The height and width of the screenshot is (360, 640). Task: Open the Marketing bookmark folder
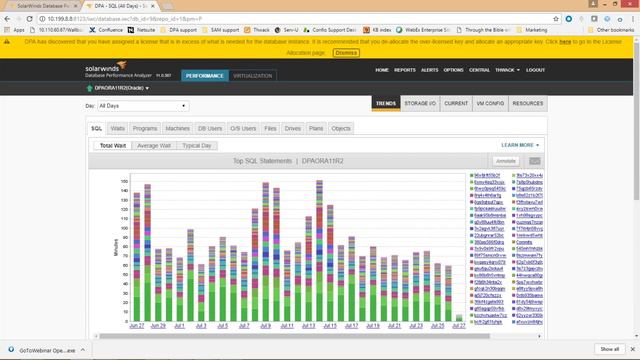click(x=532, y=30)
